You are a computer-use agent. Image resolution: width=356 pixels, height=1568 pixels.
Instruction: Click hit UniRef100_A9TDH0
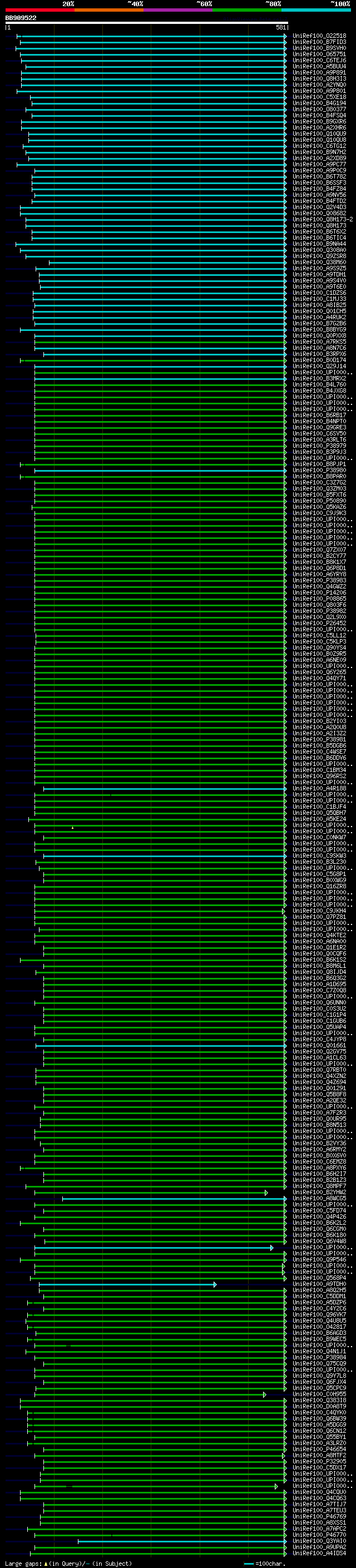[319, 1284]
